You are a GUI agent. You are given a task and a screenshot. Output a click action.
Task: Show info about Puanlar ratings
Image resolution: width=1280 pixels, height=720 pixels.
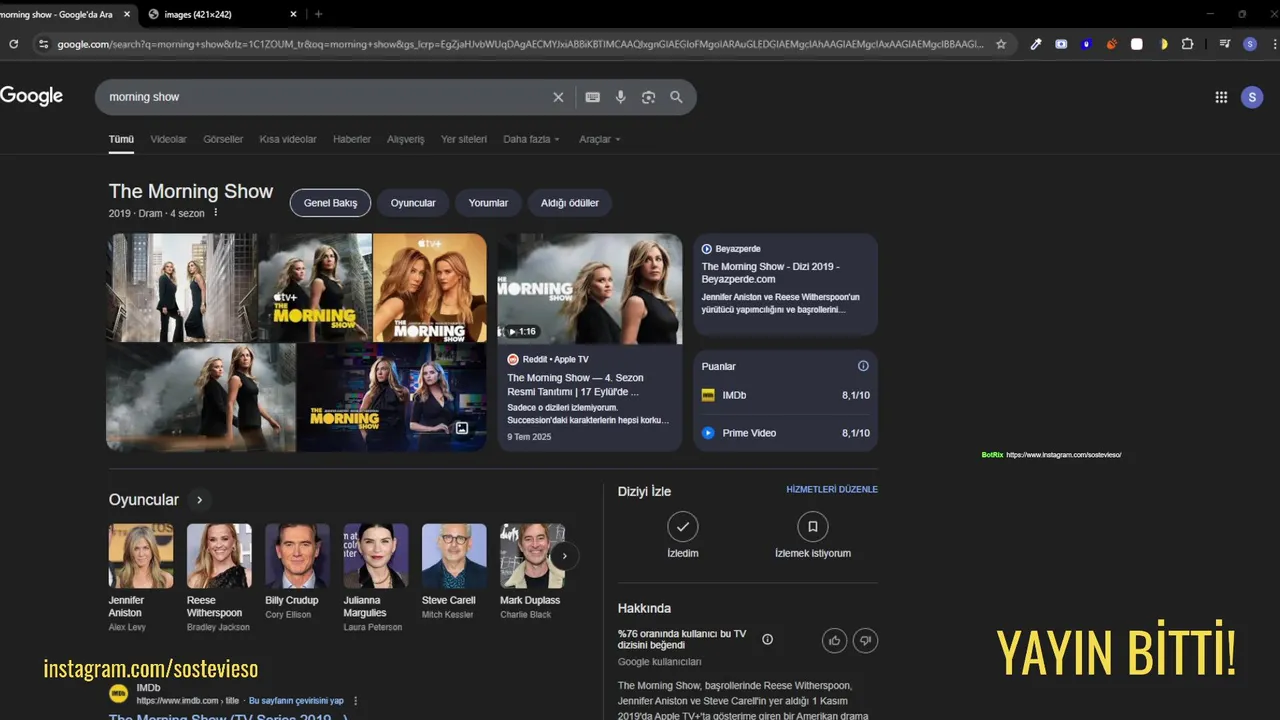tap(863, 366)
